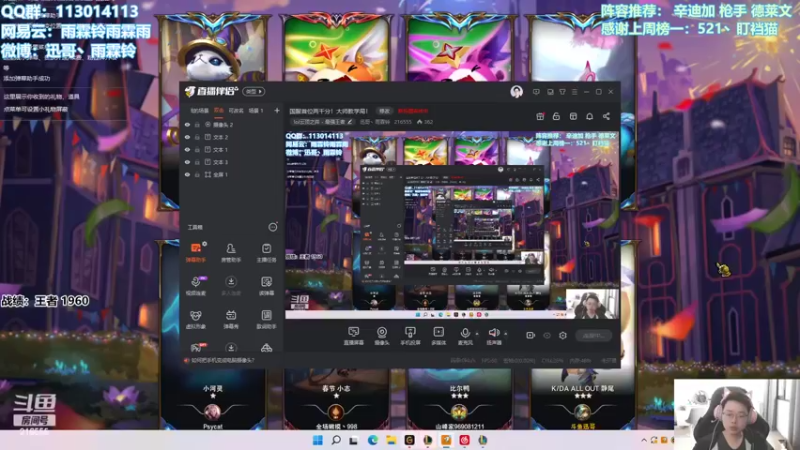The width and height of the screenshot is (800, 450).
Task: Add a 手机投屏 phone screen source
Action: [410, 336]
